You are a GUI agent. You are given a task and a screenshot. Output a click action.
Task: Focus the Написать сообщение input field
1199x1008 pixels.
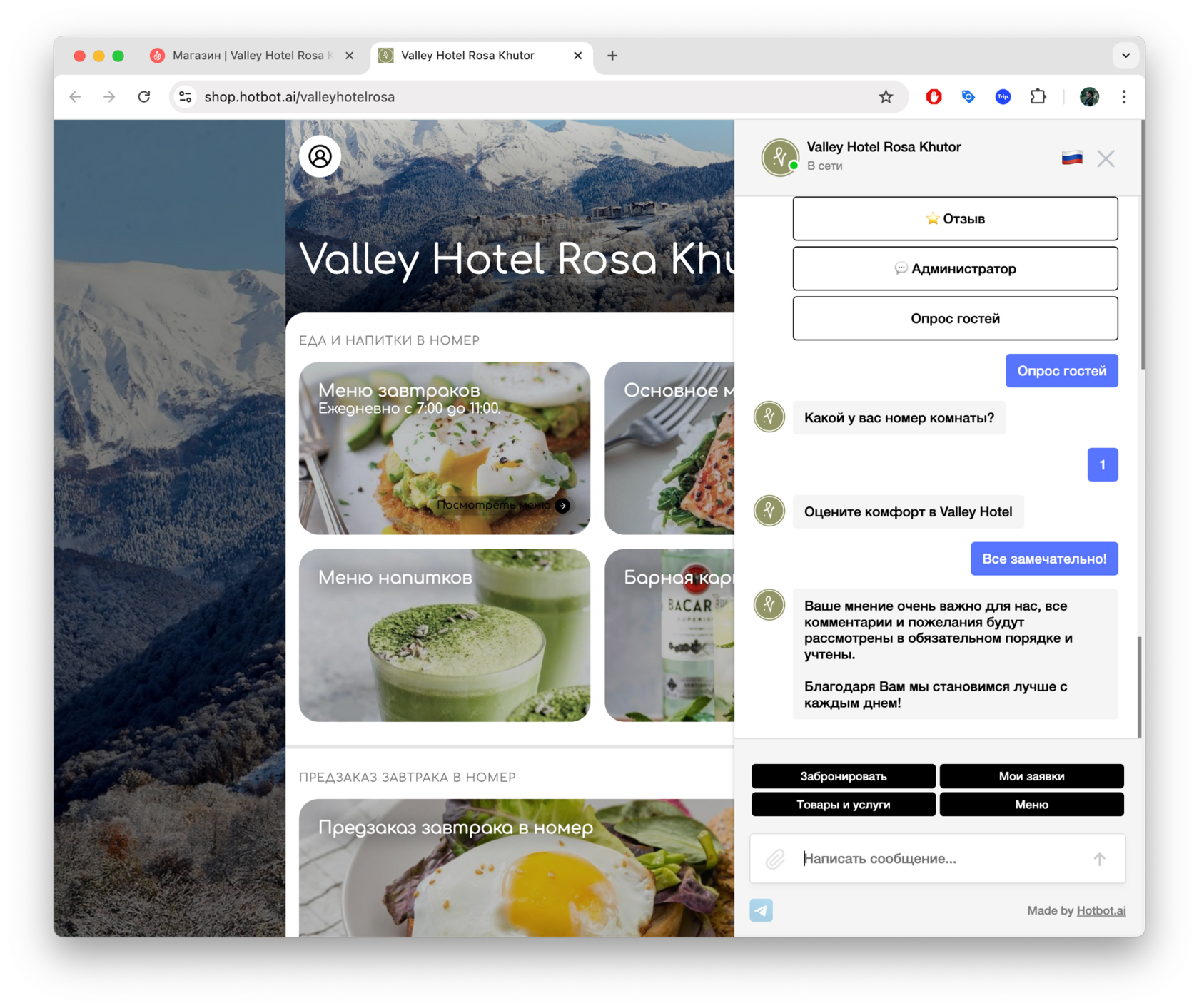pos(938,858)
